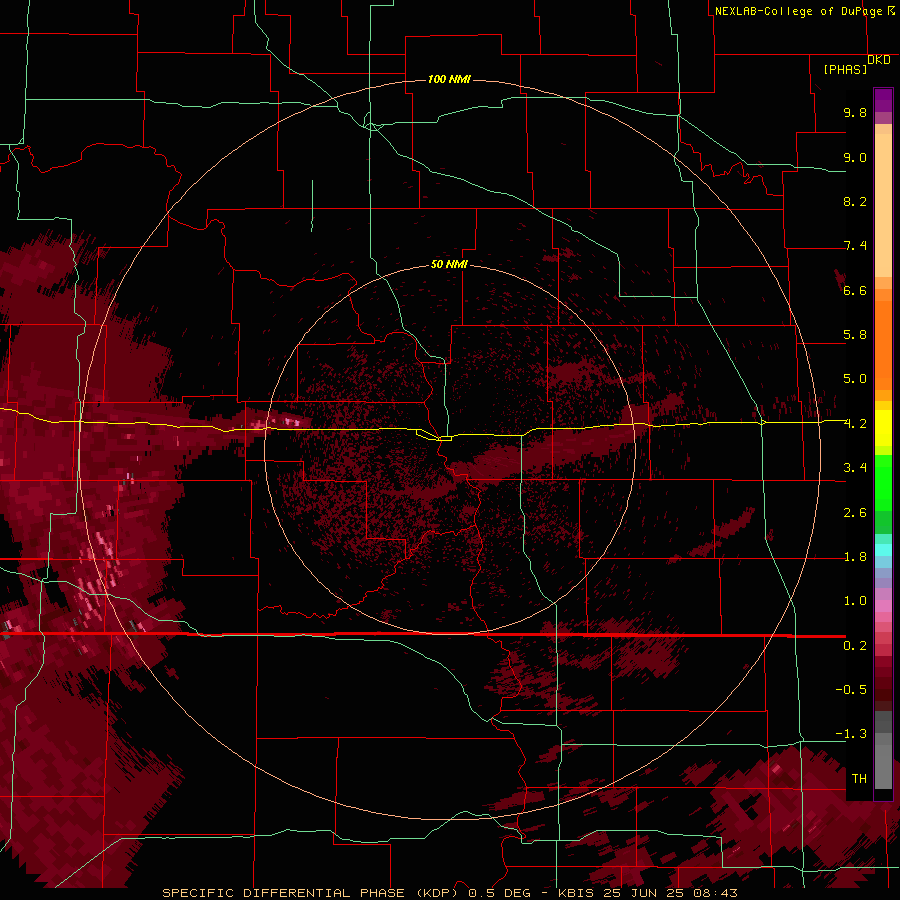This screenshot has width=900, height=900.
Task: Pick the bright yellow swatch beside 4.2
Action: point(883,428)
